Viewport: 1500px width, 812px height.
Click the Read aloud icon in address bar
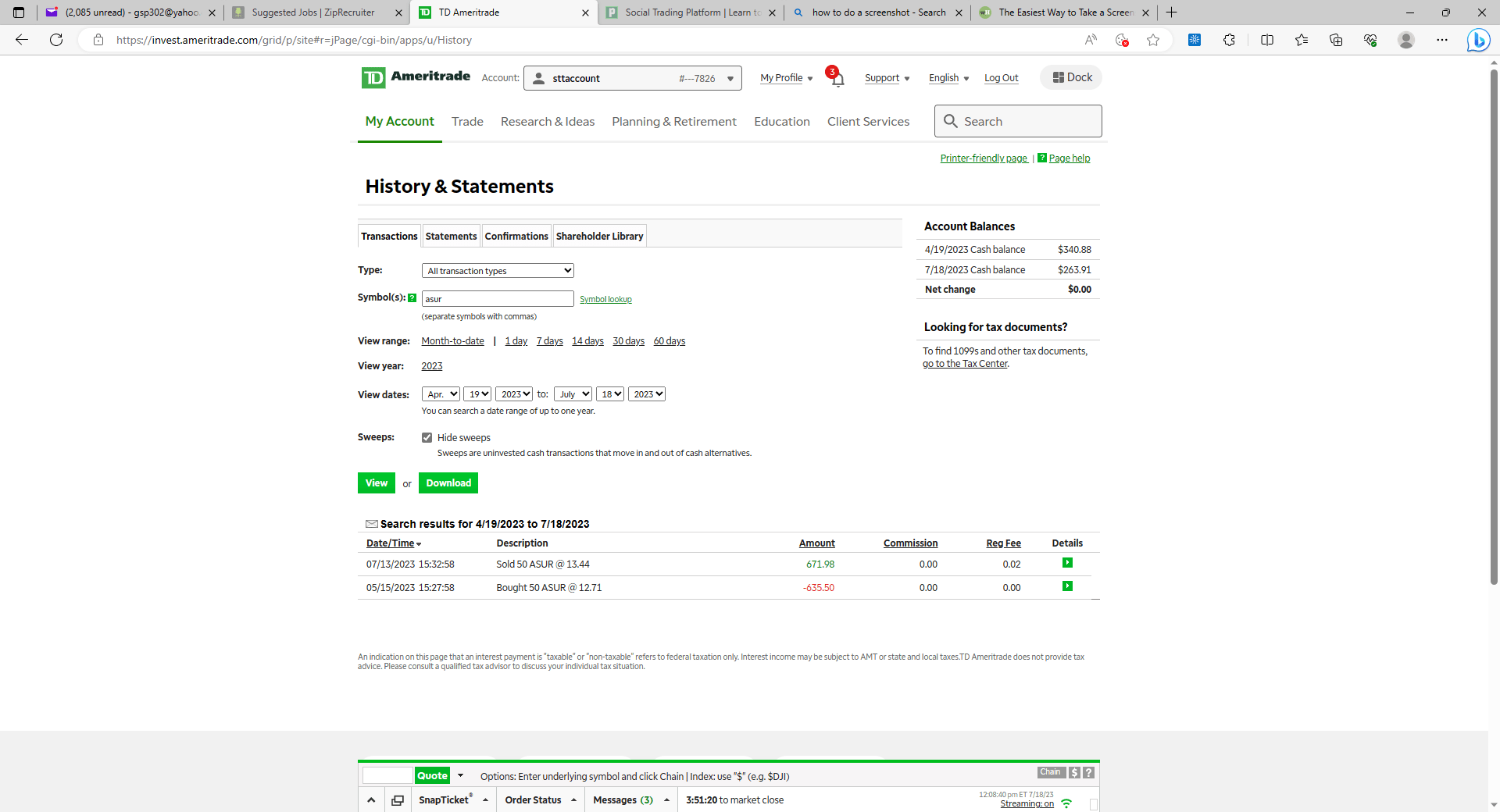(1091, 40)
